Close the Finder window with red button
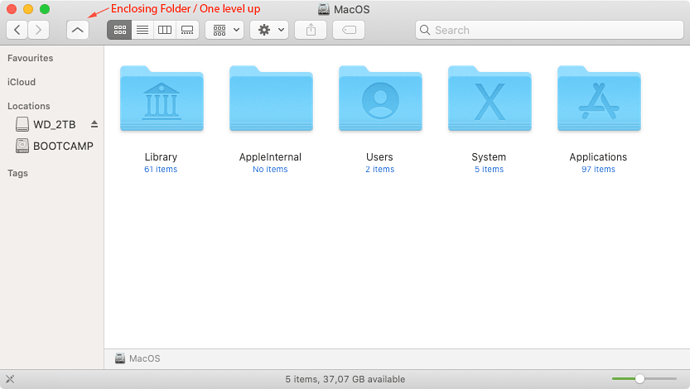The height and width of the screenshot is (389, 690). click(11, 9)
